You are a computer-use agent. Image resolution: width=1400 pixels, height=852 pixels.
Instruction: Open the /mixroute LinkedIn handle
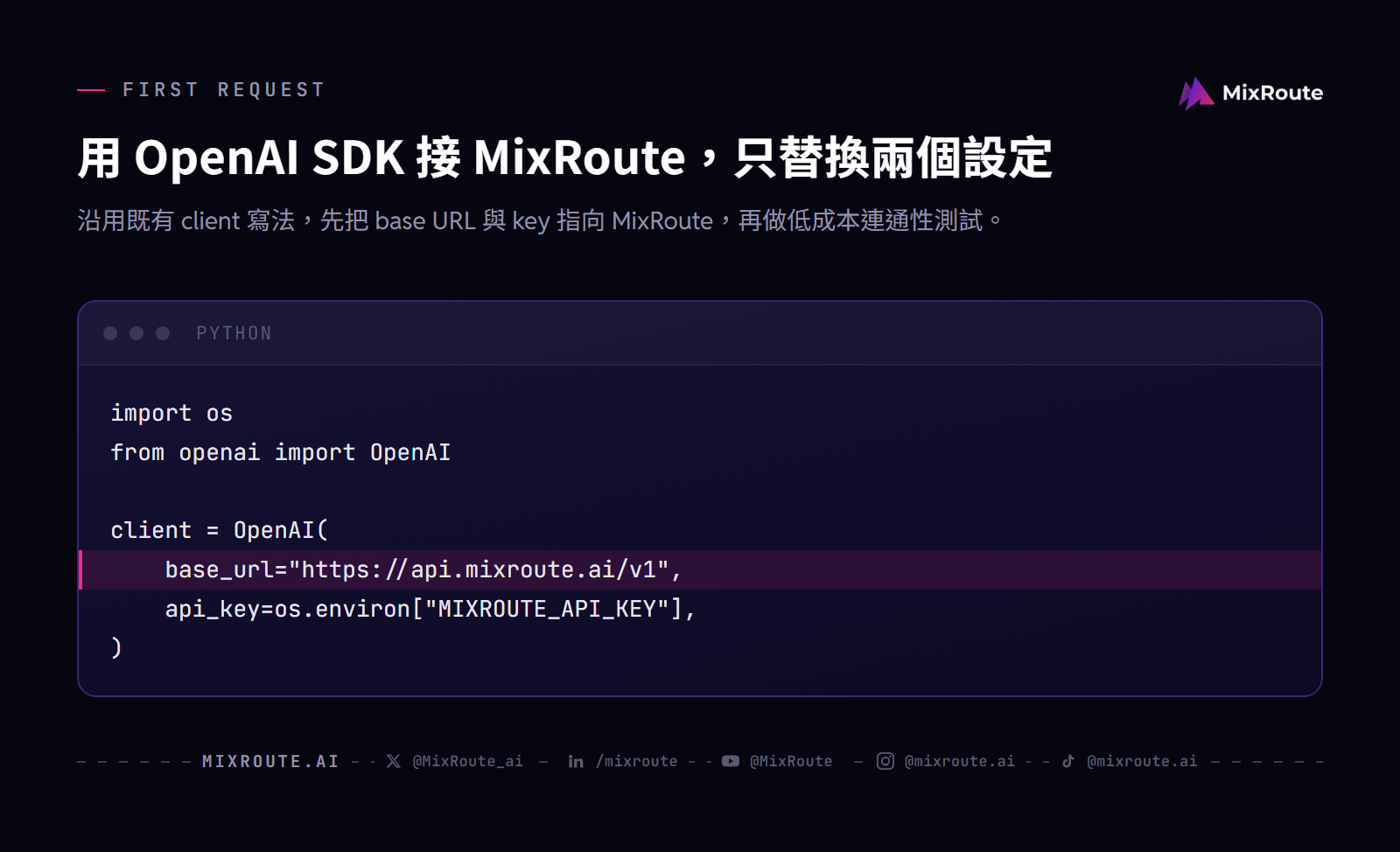[637, 761]
